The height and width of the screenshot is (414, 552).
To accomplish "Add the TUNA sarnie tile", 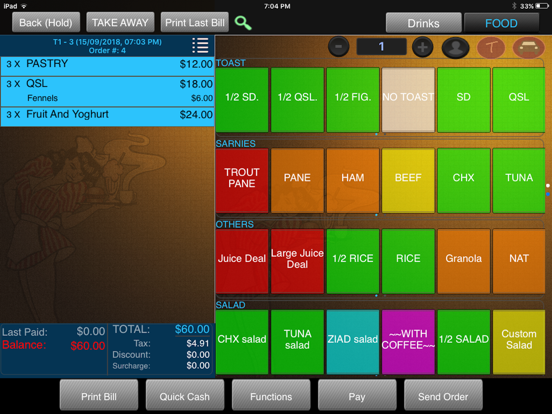I will (519, 181).
